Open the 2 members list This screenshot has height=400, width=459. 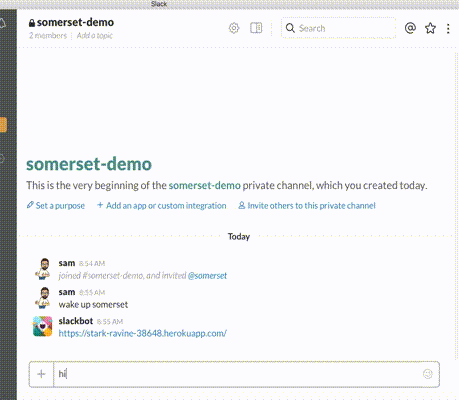tap(48, 35)
